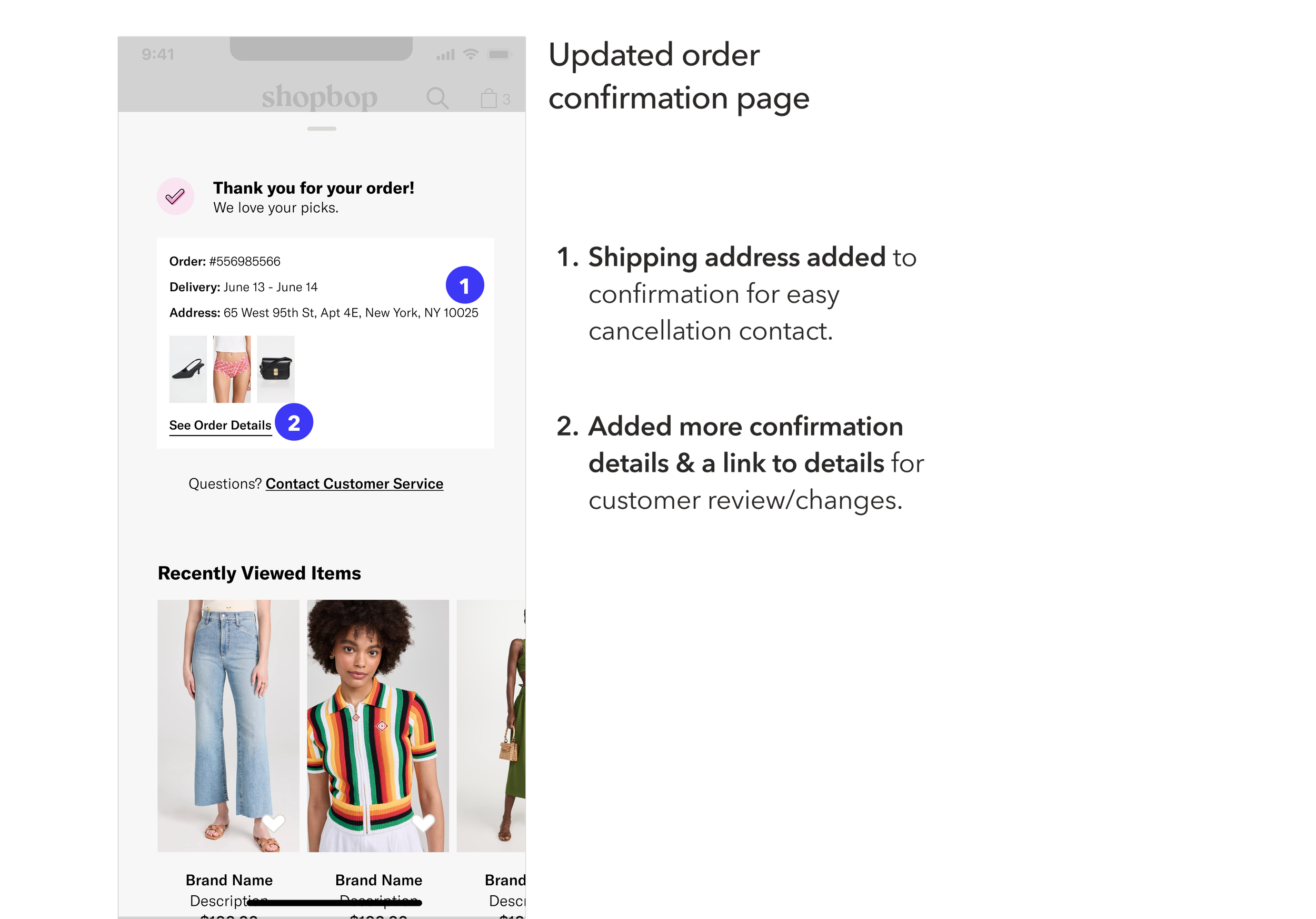Click the blue number 1 annotation badge
Image resolution: width=1316 pixels, height=919 pixels.
465,285
